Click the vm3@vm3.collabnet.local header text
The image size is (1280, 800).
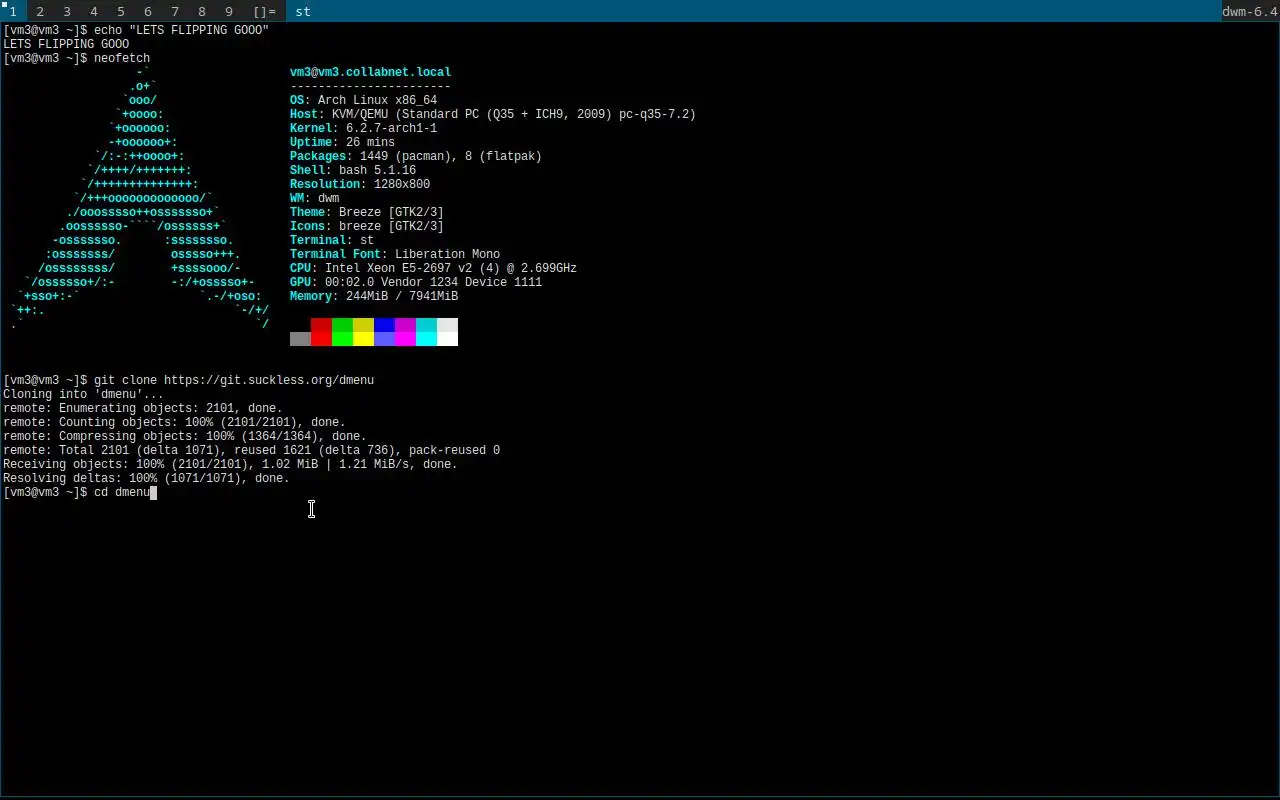pos(370,72)
